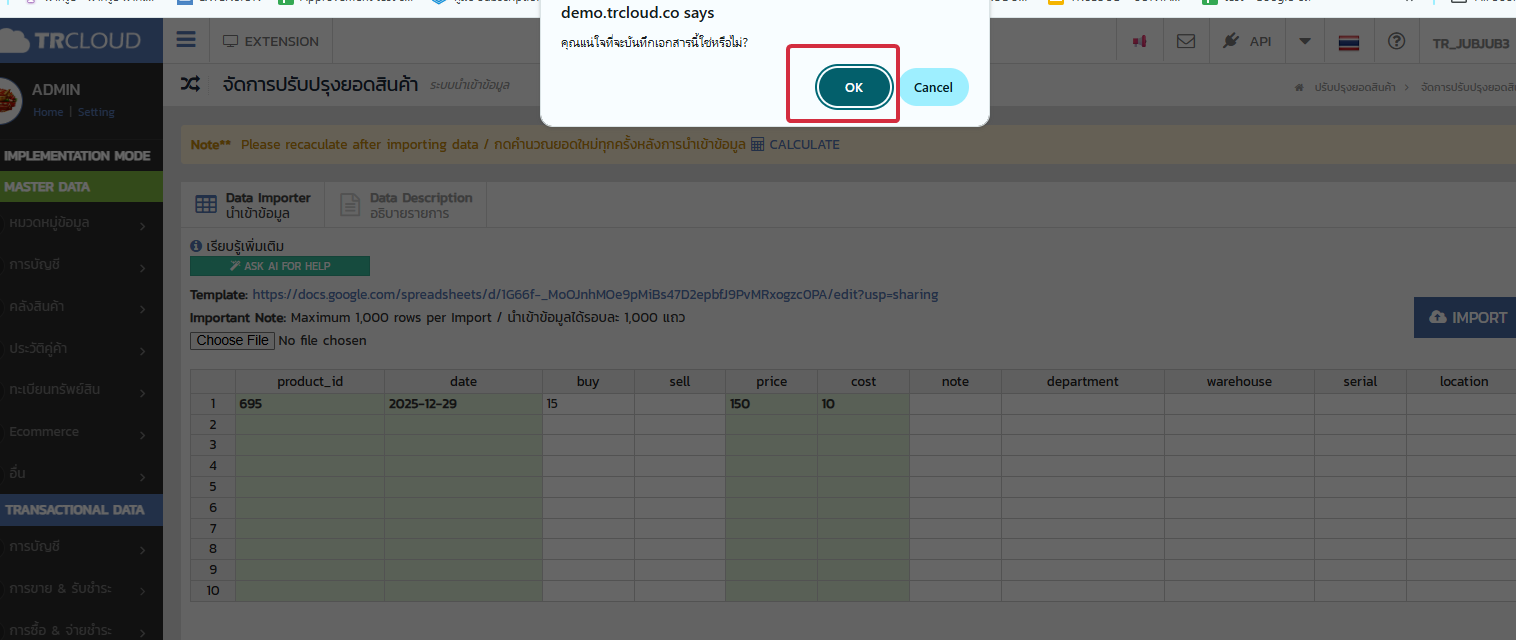Switch to the Data Description tab

(x=410, y=205)
